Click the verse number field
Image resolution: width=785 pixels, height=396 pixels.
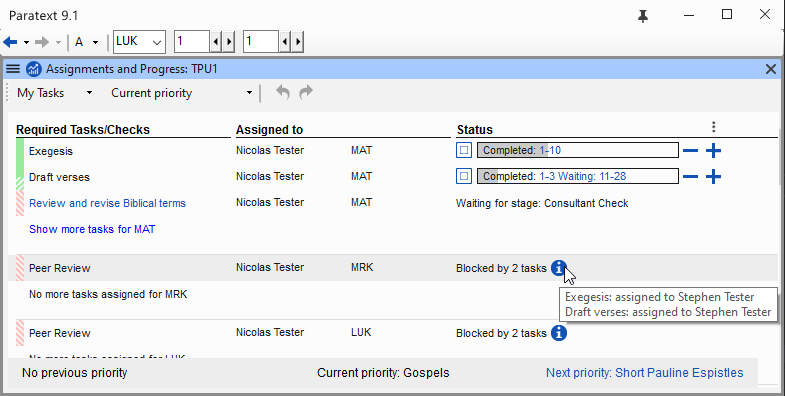(261, 42)
